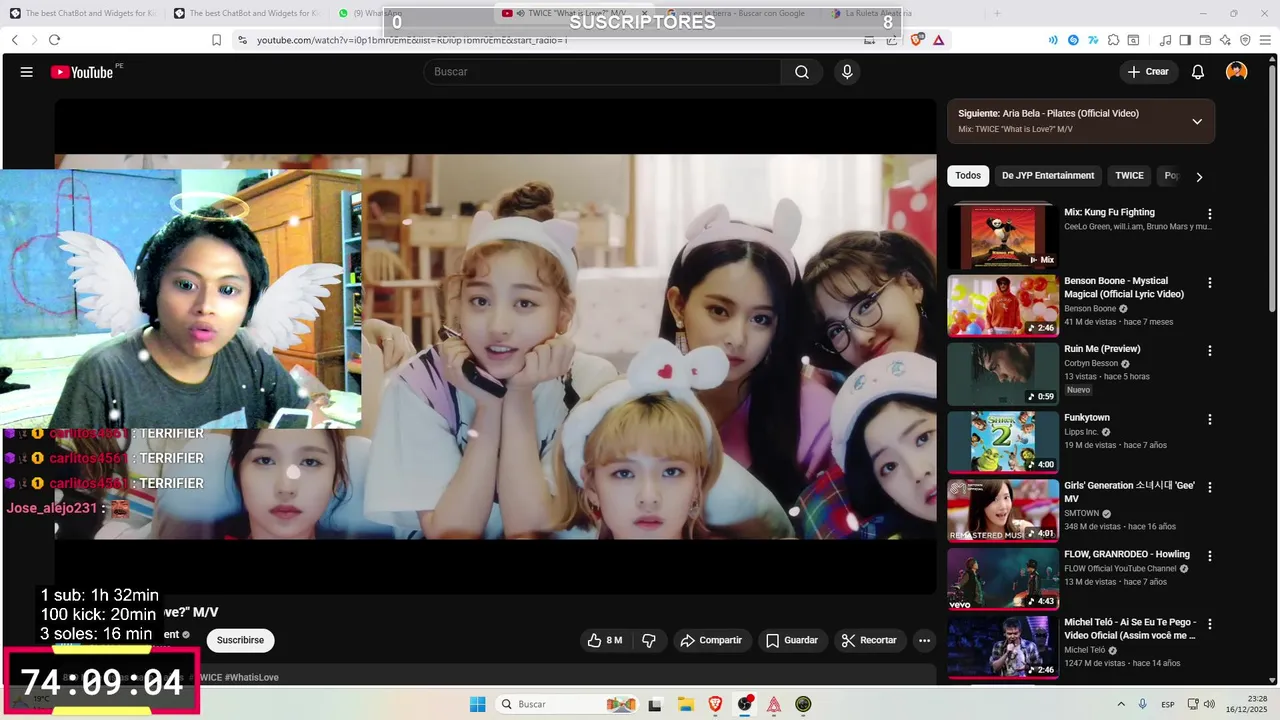Image resolution: width=1280 pixels, height=720 pixels.
Task: Open File Explorer from the taskbar
Action: coord(686,704)
